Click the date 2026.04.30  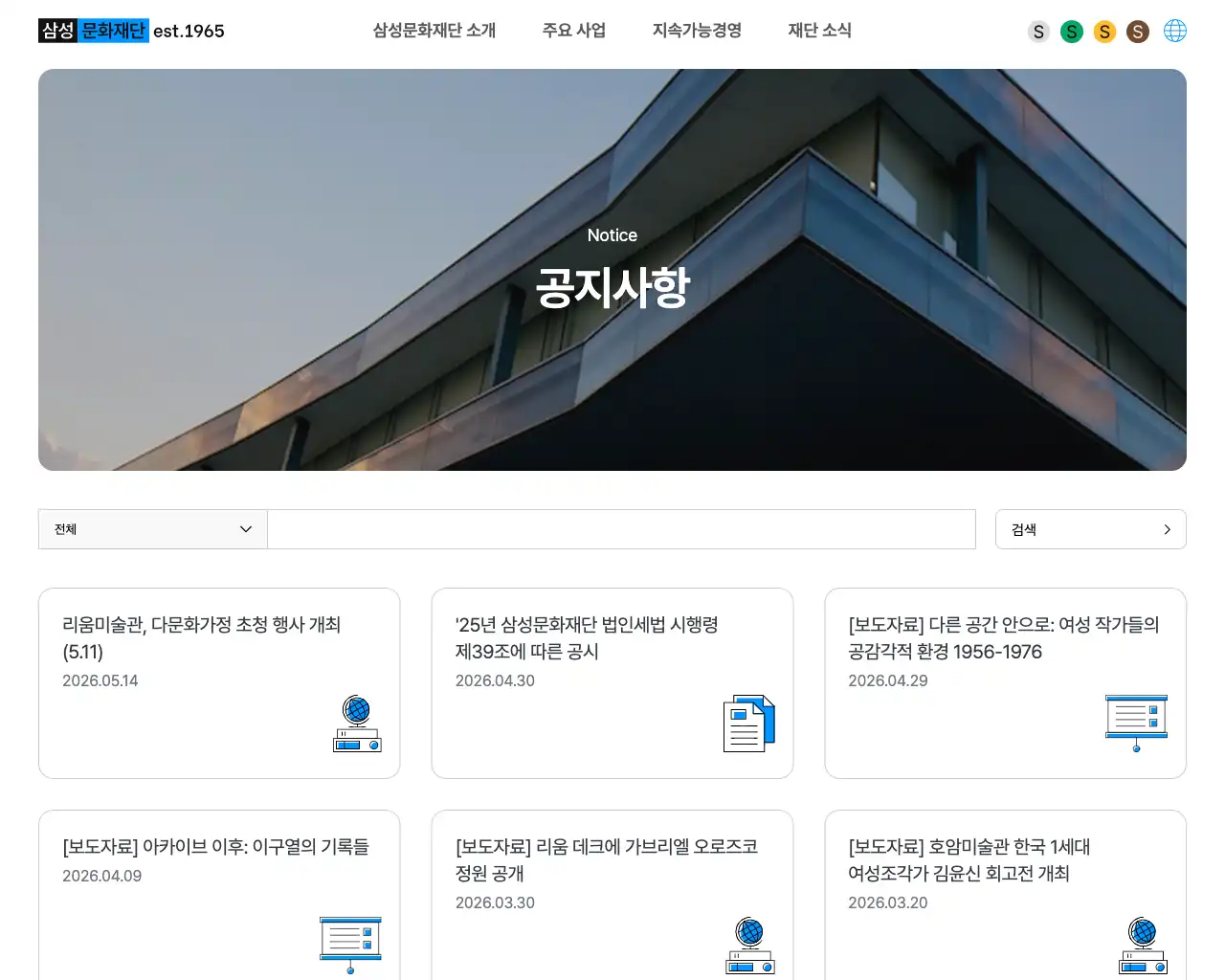495,680
